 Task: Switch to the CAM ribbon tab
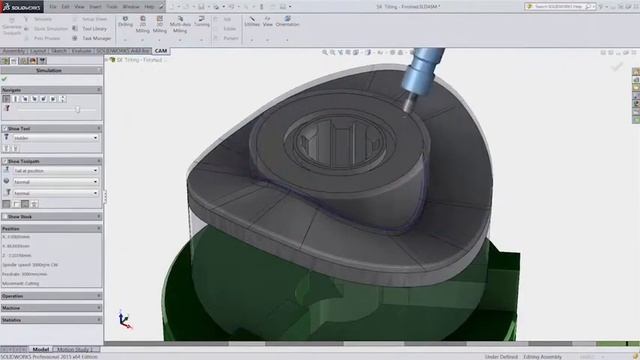[161, 51]
